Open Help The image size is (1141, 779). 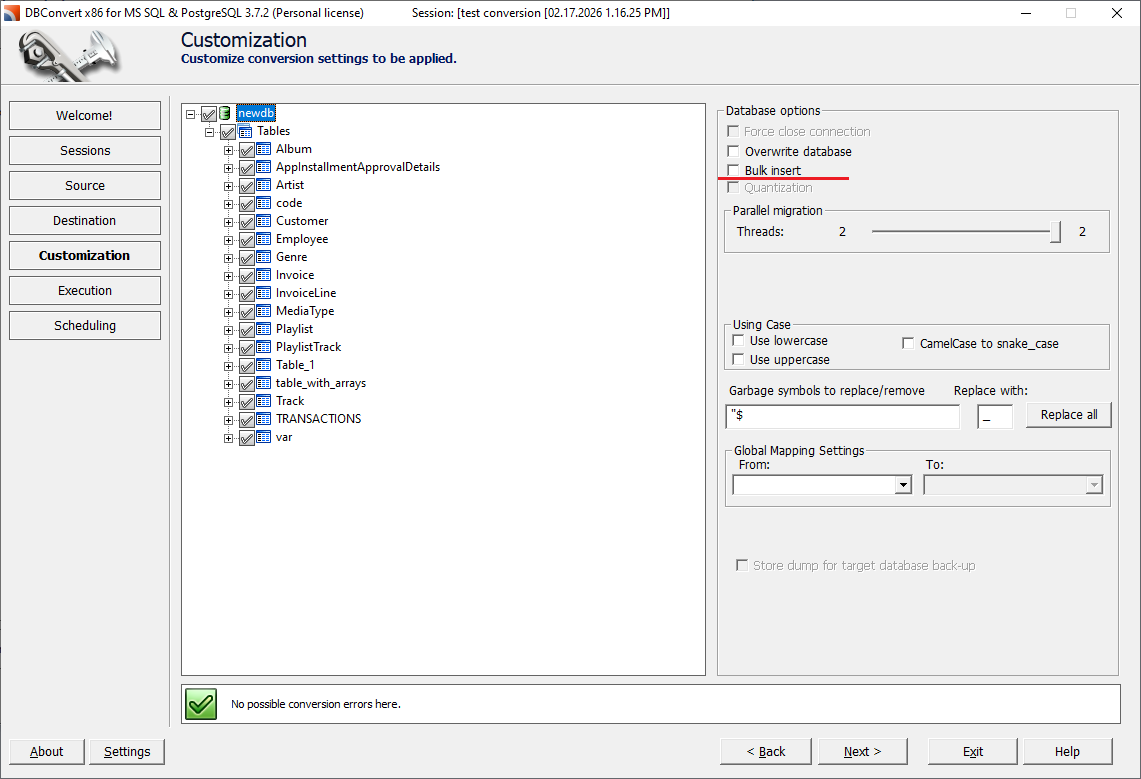(x=1068, y=751)
